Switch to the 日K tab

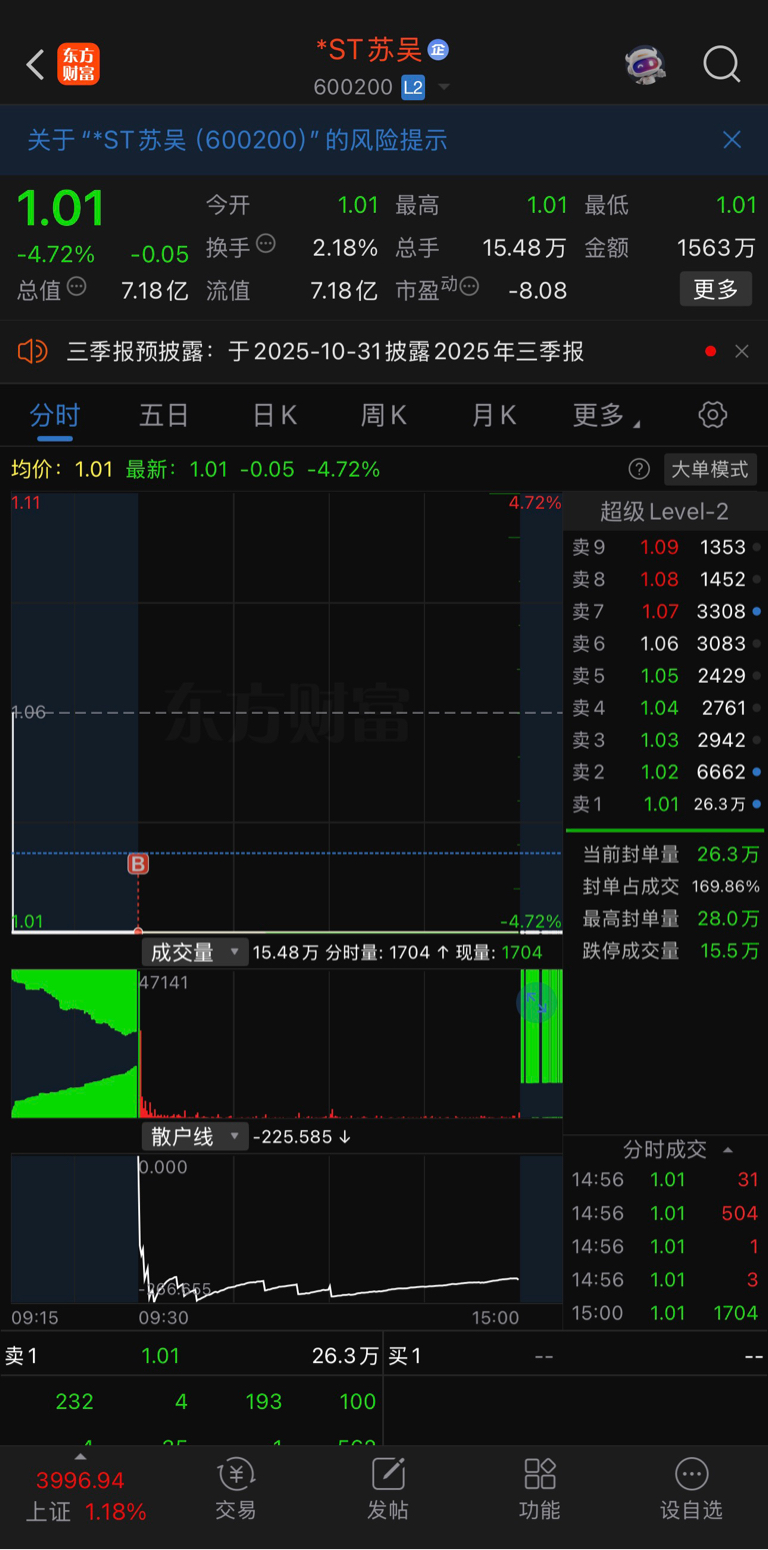point(275,415)
